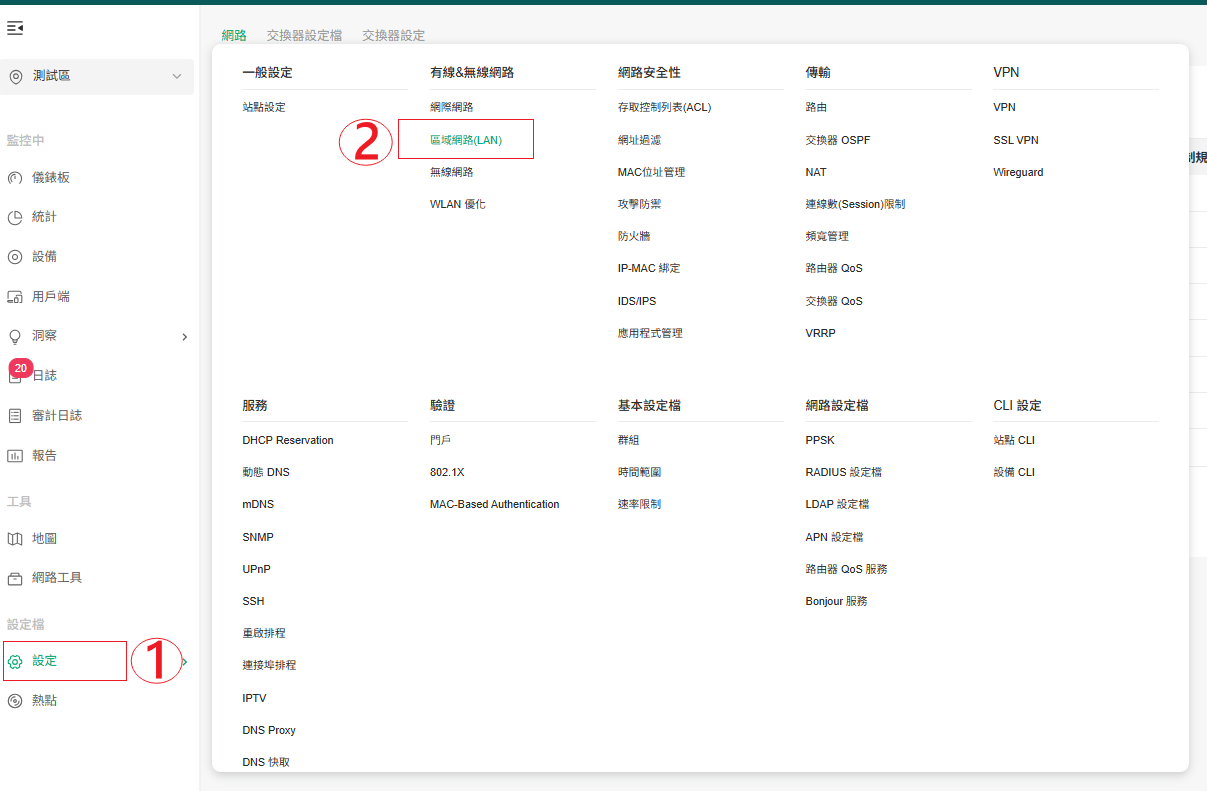Open 門戶 under 驗證
The height and width of the screenshot is (791, 1207).
[x=441, y=440]
